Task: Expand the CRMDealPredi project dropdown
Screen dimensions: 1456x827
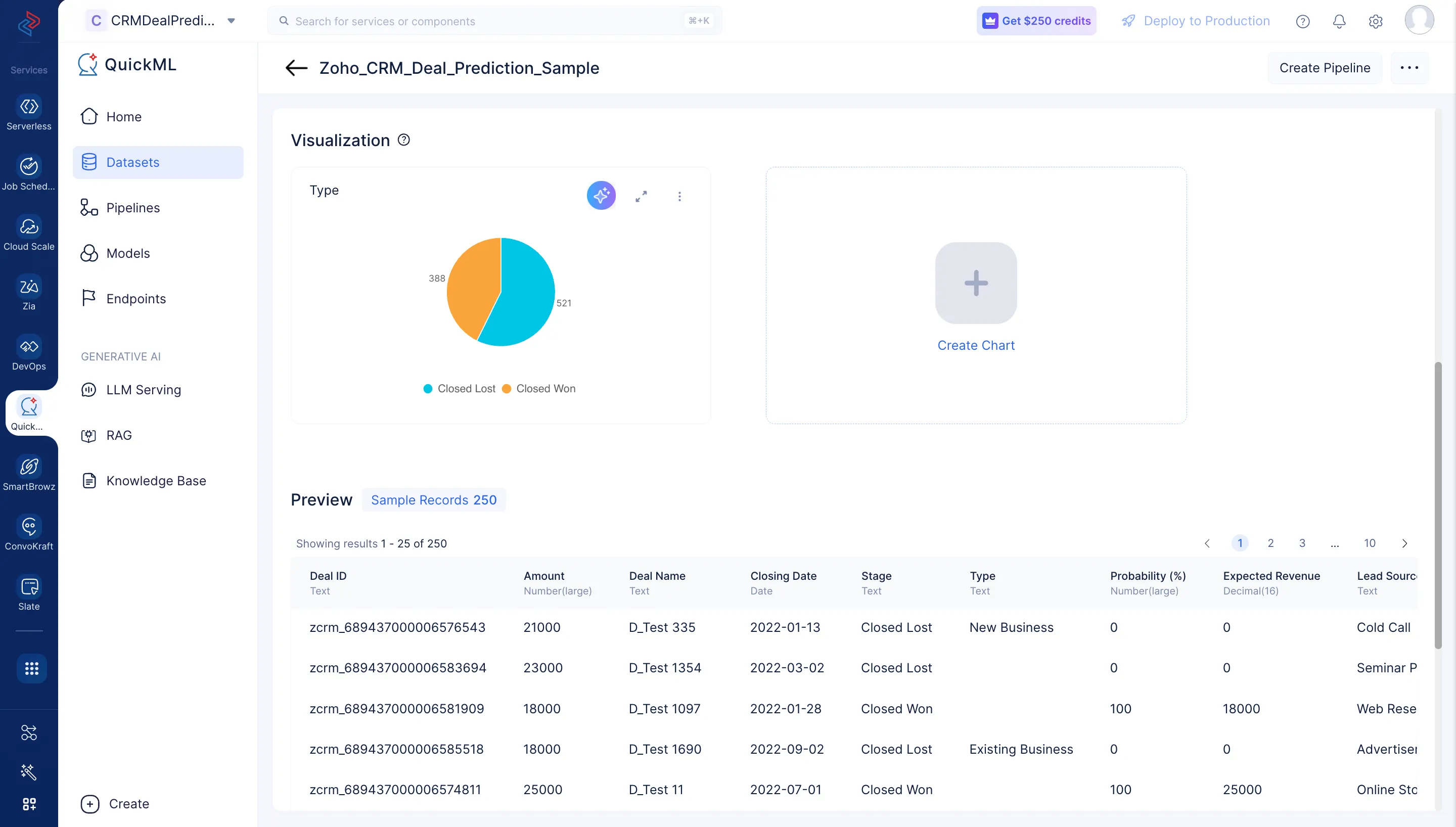Action: tap(231, 21)
